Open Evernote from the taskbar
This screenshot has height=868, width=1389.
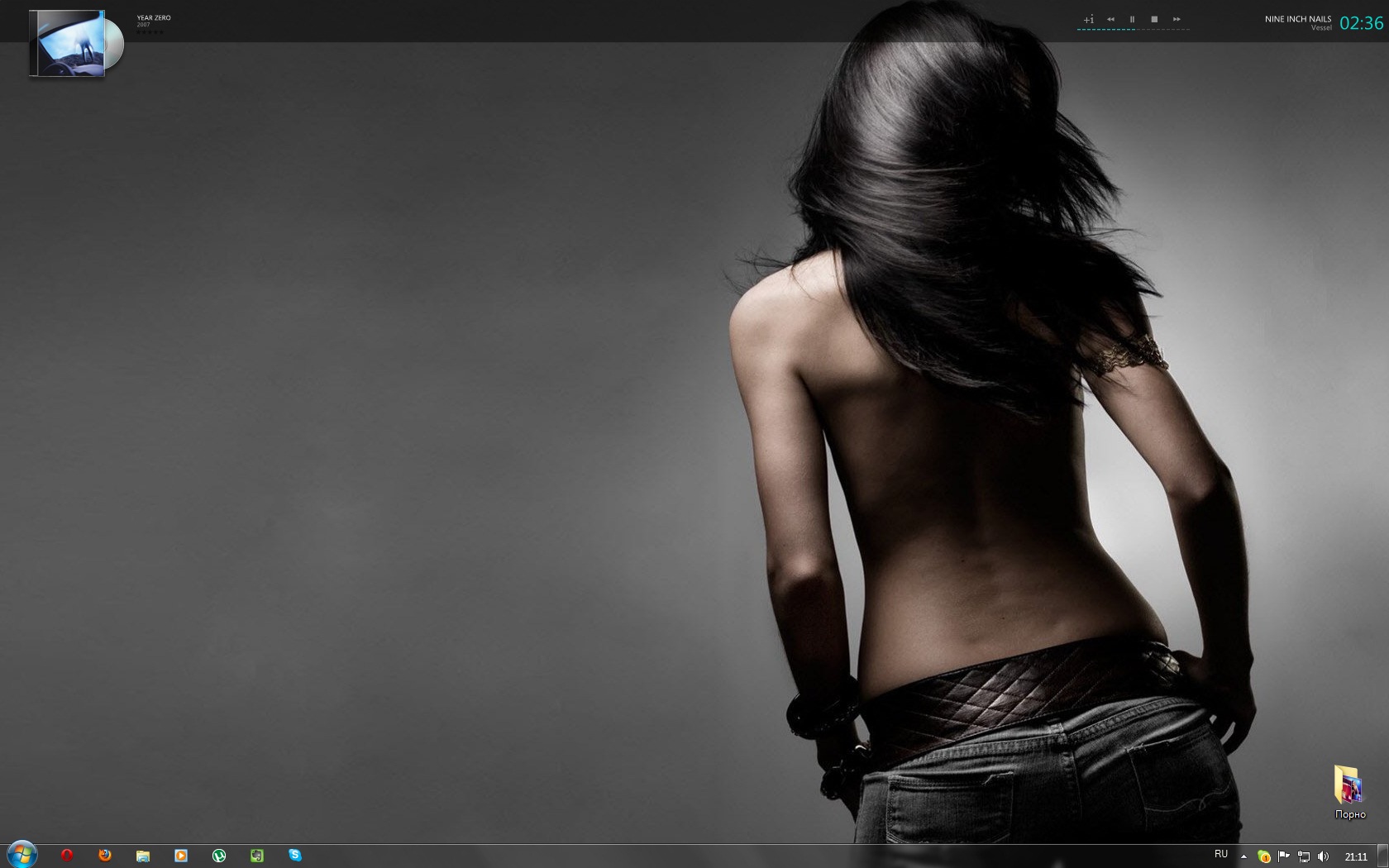(257, 856)
